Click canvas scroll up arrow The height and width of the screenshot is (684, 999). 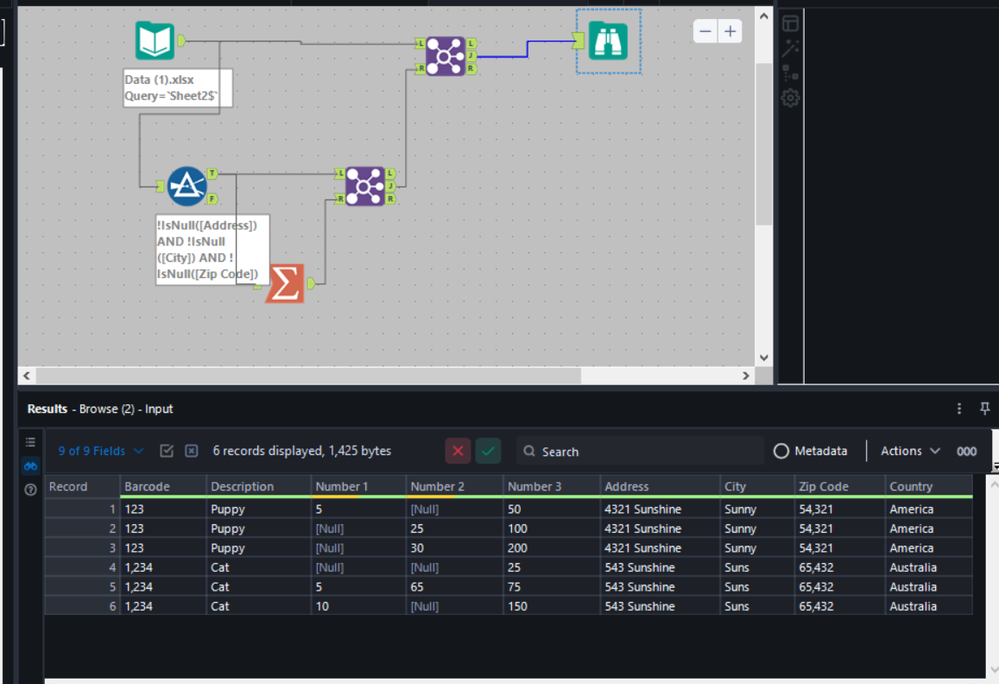pos(764,16)
